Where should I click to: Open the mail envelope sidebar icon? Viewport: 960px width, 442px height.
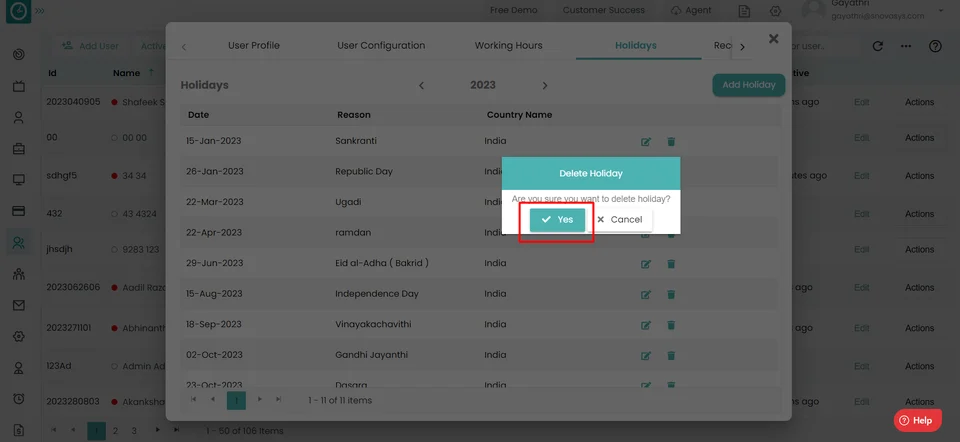pyautogui.click(x=19, y=305)
